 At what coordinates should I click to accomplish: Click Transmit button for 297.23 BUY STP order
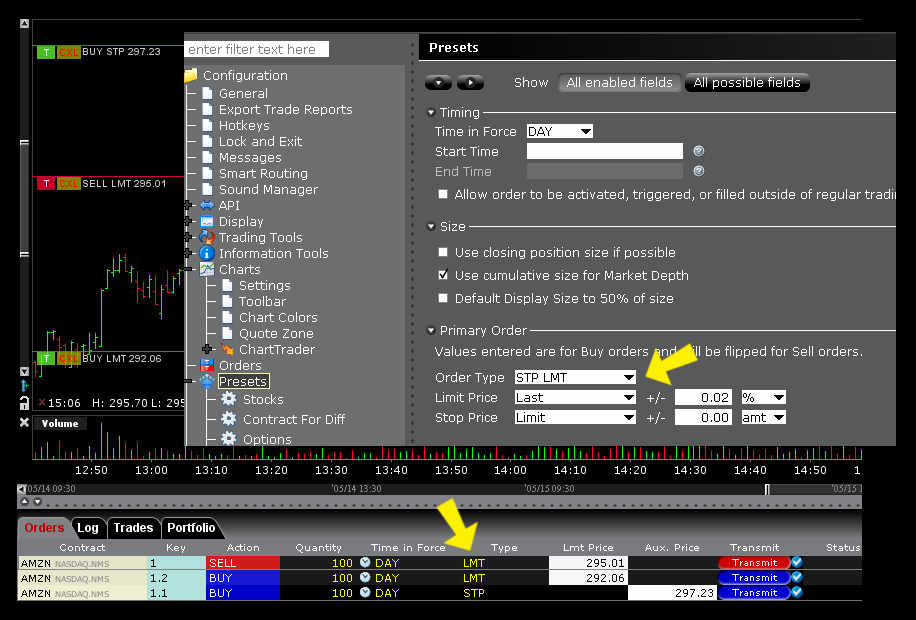[754, 592]
